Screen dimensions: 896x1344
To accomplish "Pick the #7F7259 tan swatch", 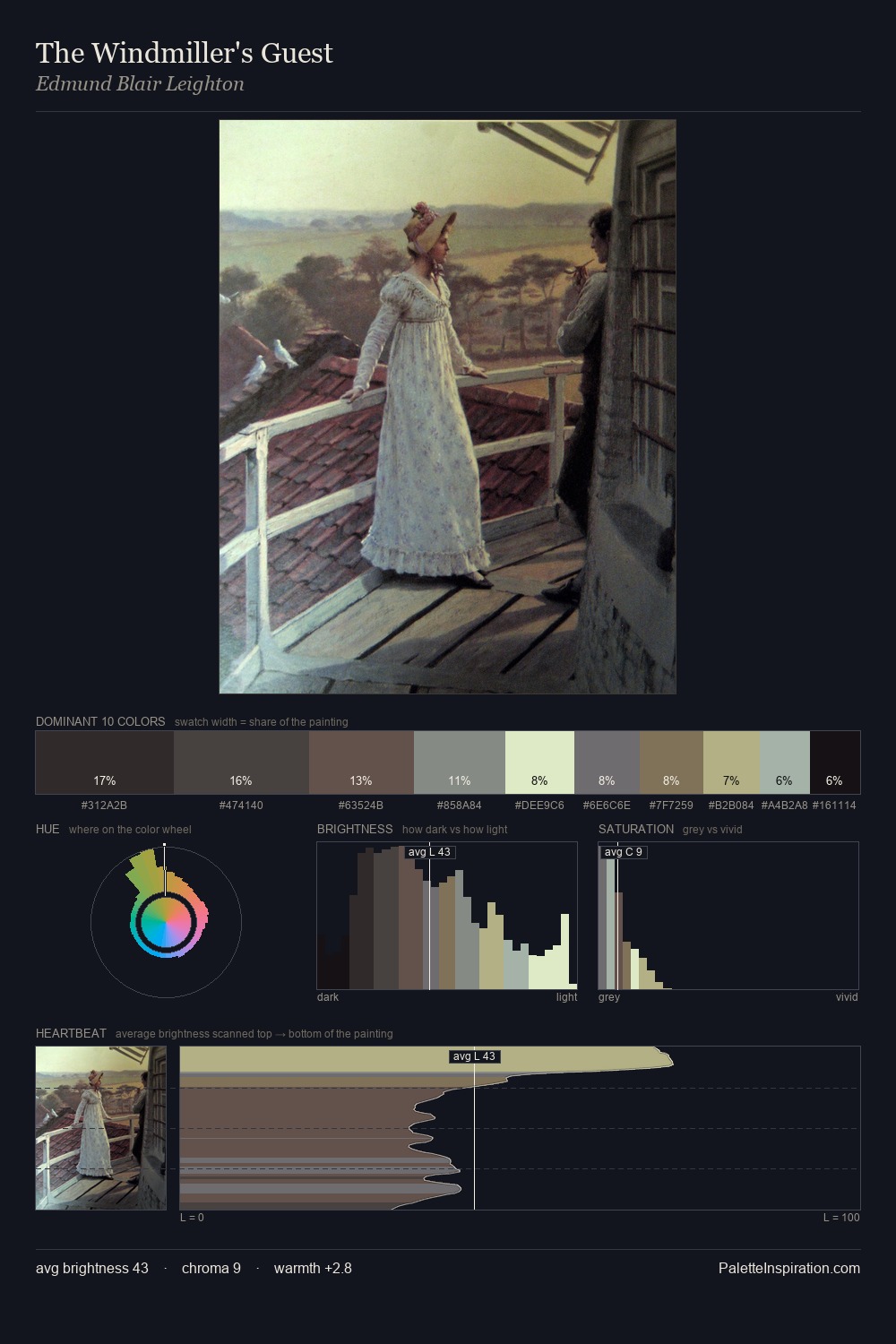I will [x=671, y=762].
